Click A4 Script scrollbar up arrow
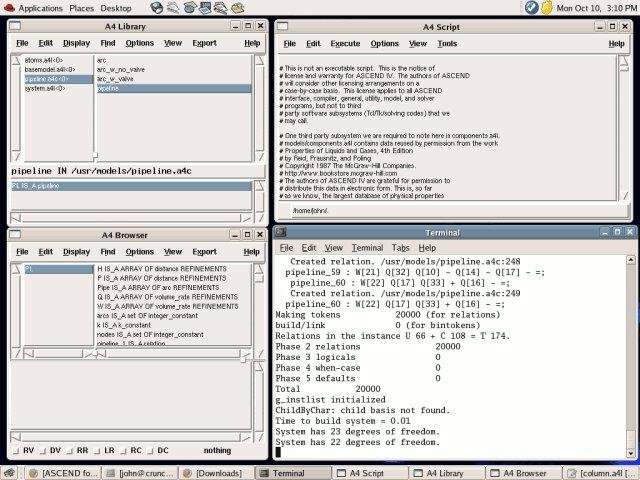 click(624, 61)
